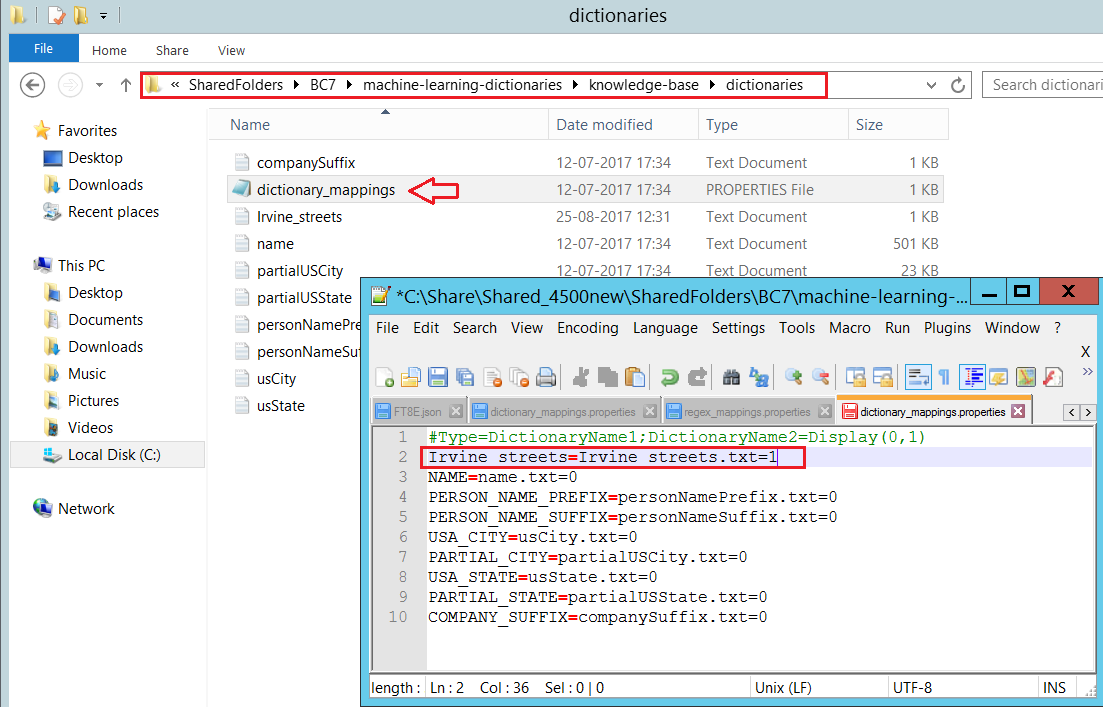Open the Explorer Share ribbon tab
The width and height of the screenshot is (1103, 707).
(172, 51)
